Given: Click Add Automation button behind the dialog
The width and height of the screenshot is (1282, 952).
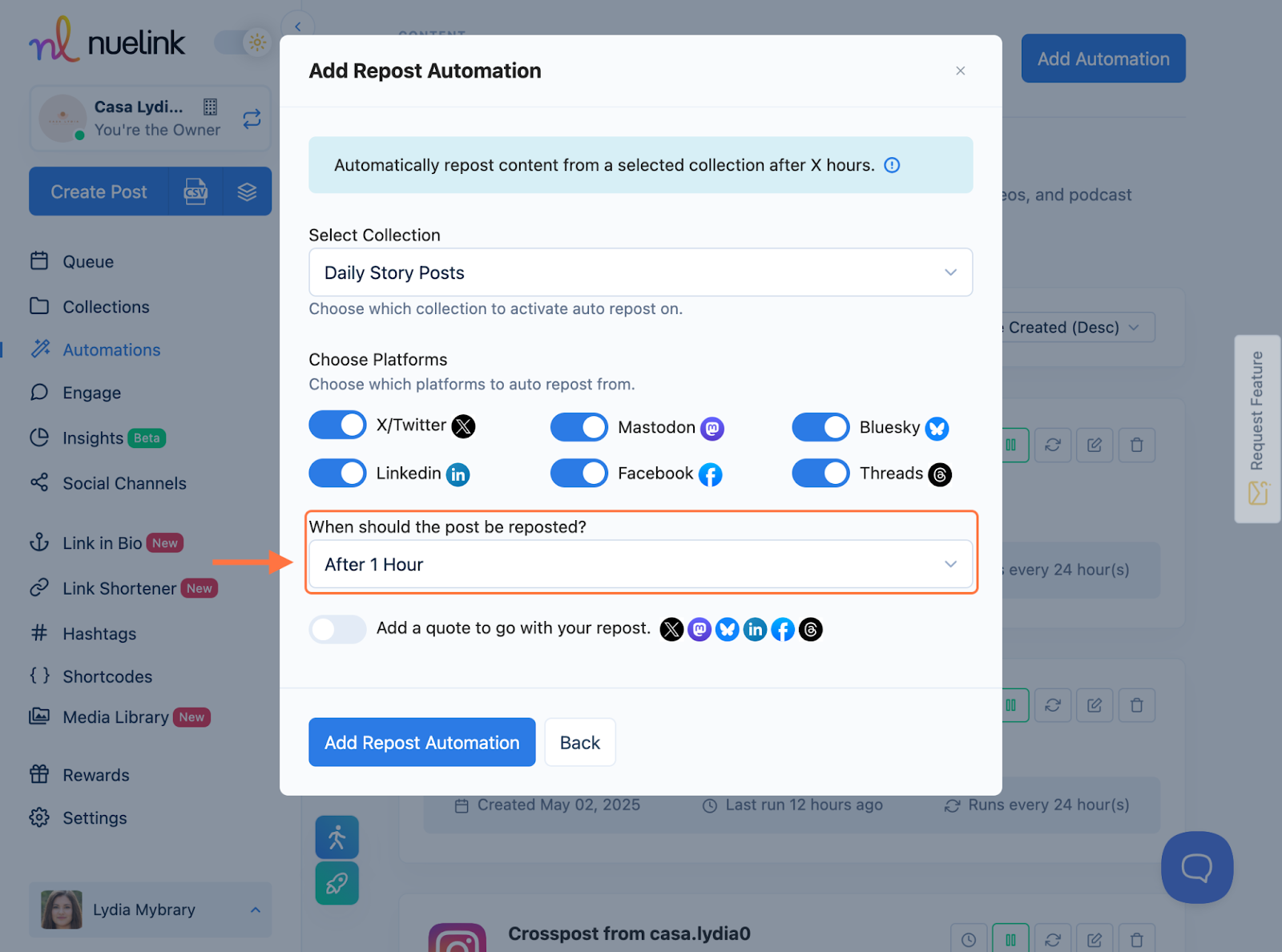Looking at the screenshot, I should (x=1103, y=58).
